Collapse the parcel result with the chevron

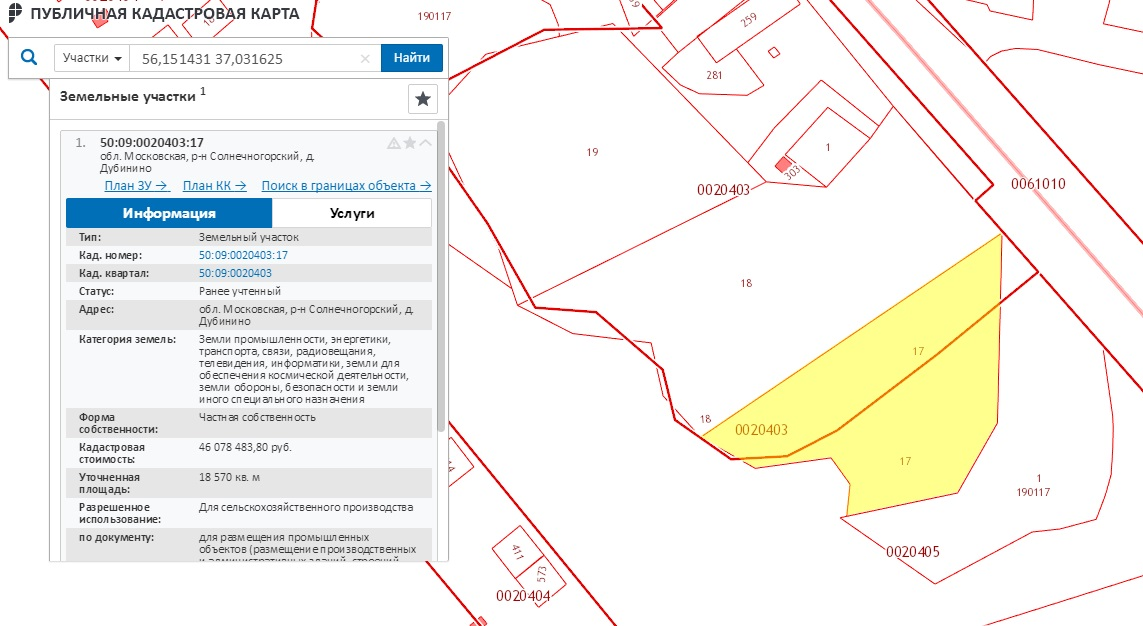[x=425, y=143]
